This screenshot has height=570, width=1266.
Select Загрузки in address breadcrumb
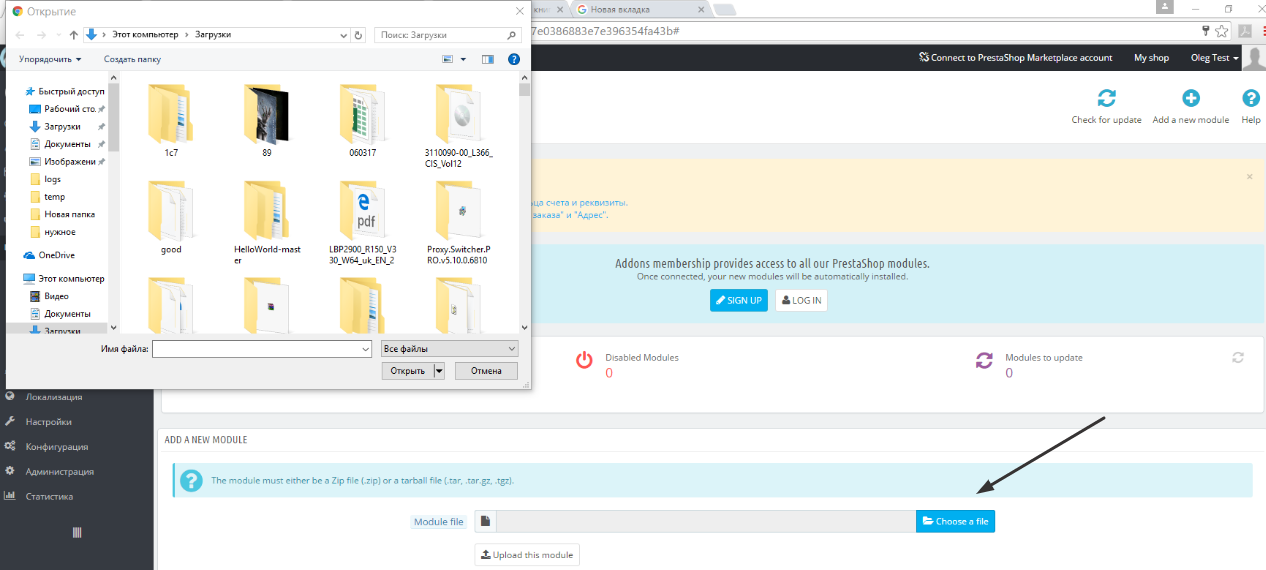[x=214, y=34]
